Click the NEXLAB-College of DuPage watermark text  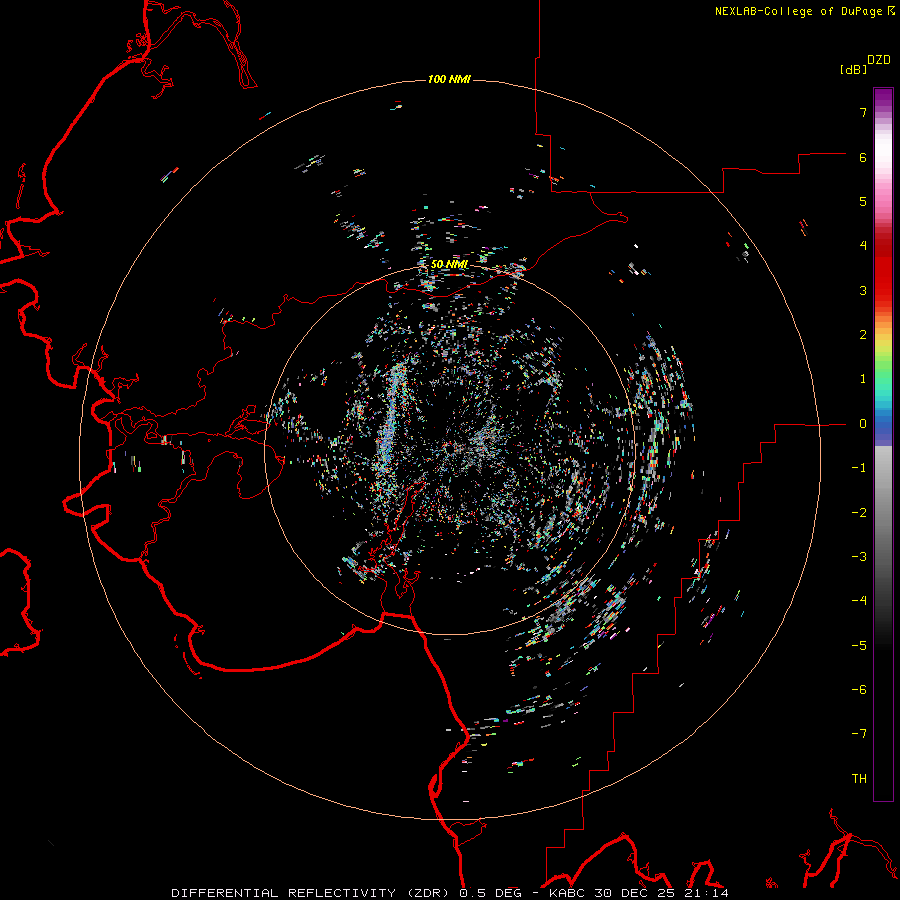pos(800,11)
